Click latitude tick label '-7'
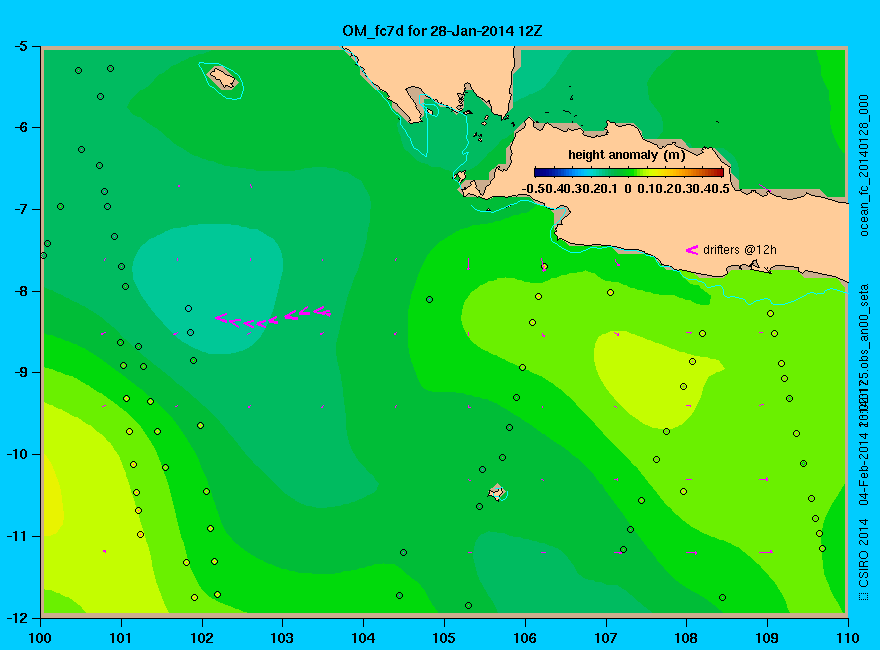 20,209
